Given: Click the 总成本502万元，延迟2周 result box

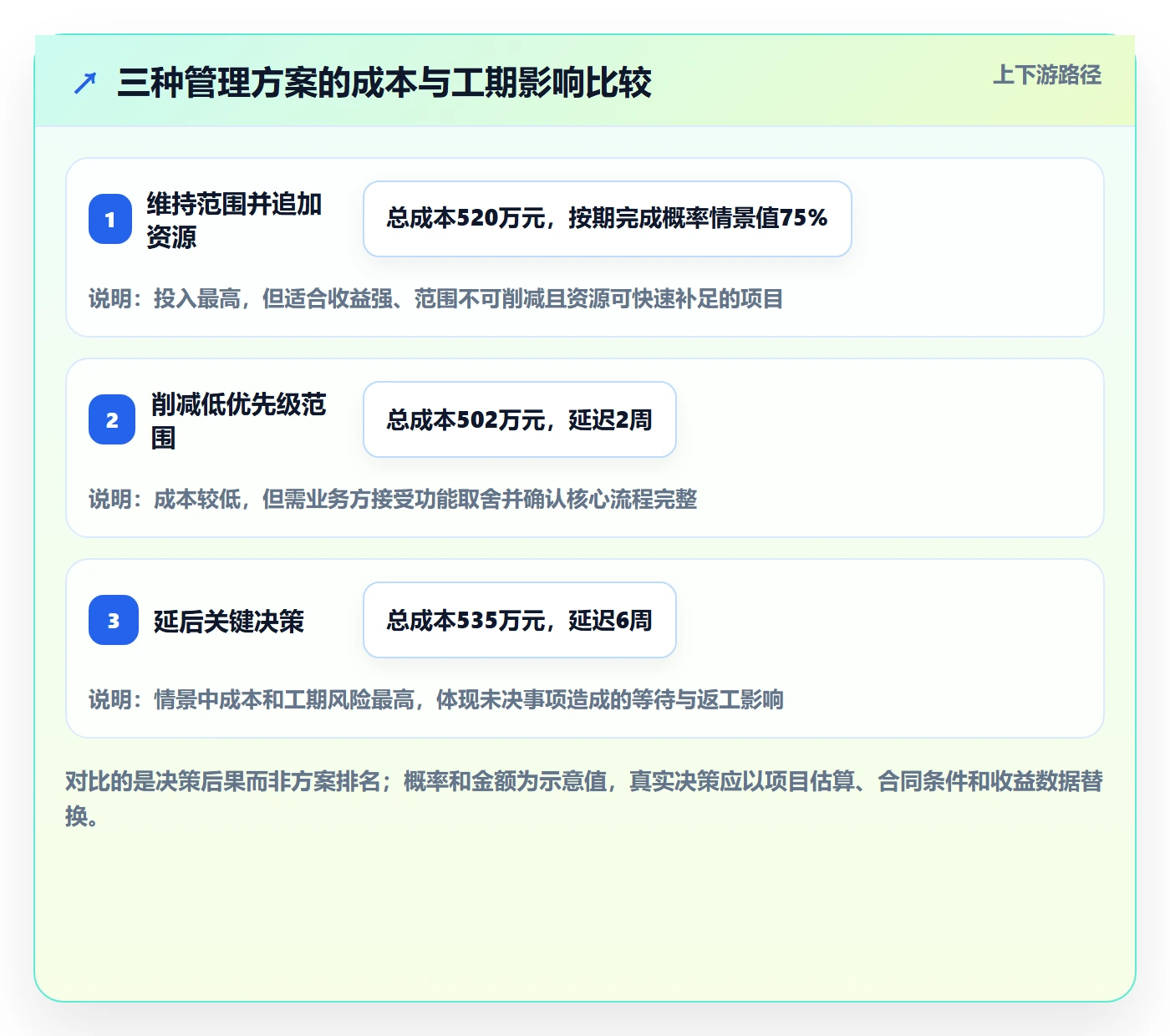Looking at the screenshot, I should [520, 419].
